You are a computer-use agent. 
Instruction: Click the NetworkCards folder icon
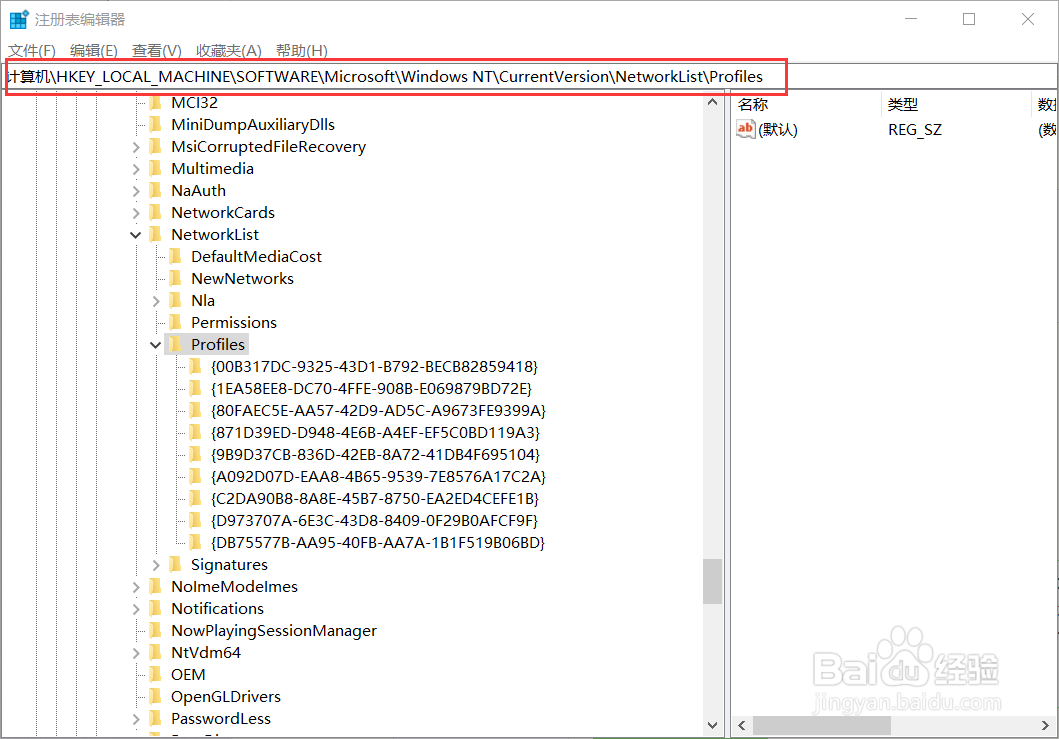point(155,213)
